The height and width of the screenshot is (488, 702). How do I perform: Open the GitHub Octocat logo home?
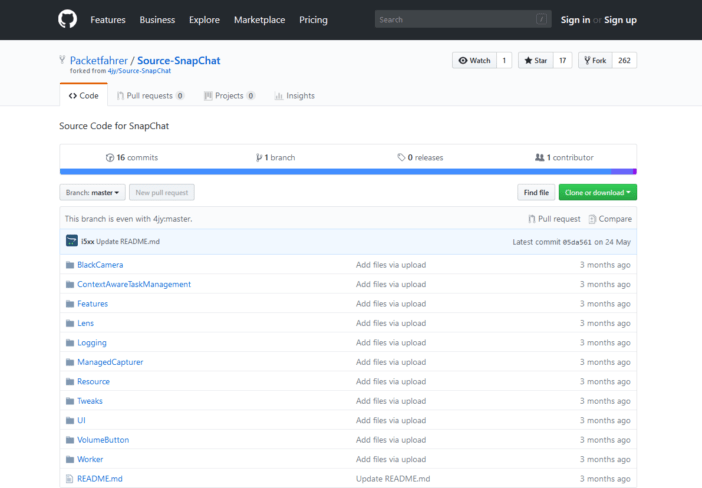point(67,20)
